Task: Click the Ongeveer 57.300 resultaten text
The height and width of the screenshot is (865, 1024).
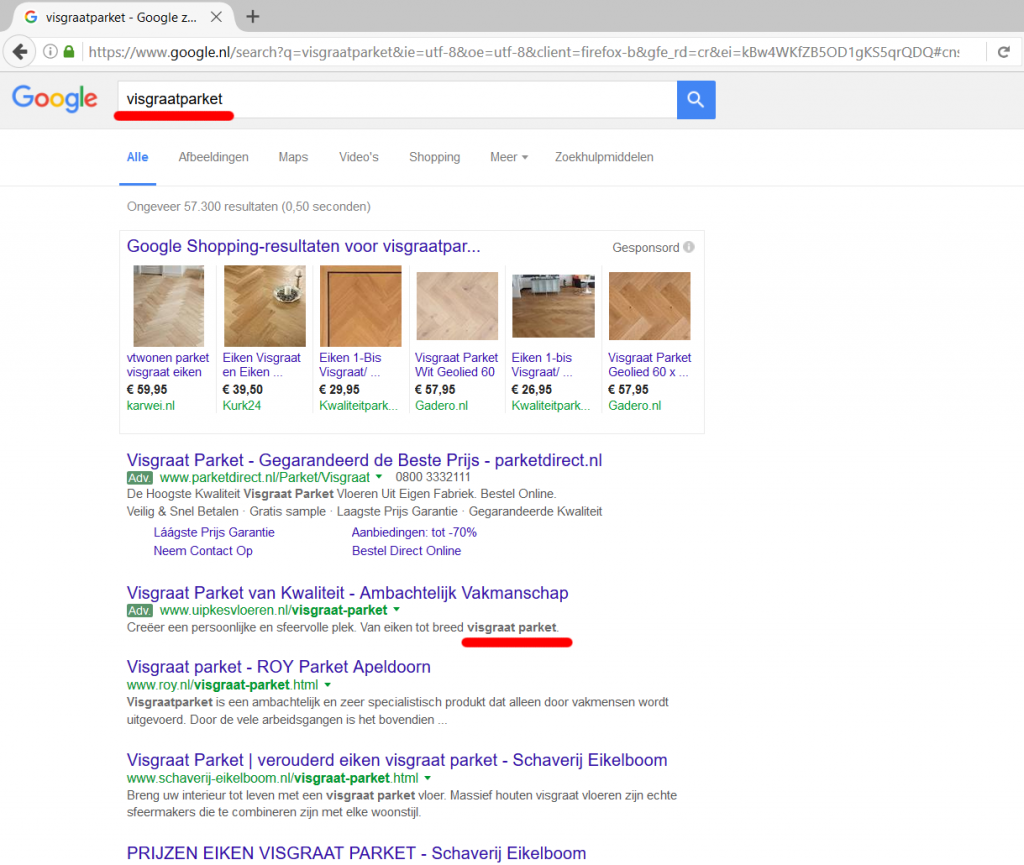Action: [249, 206]
